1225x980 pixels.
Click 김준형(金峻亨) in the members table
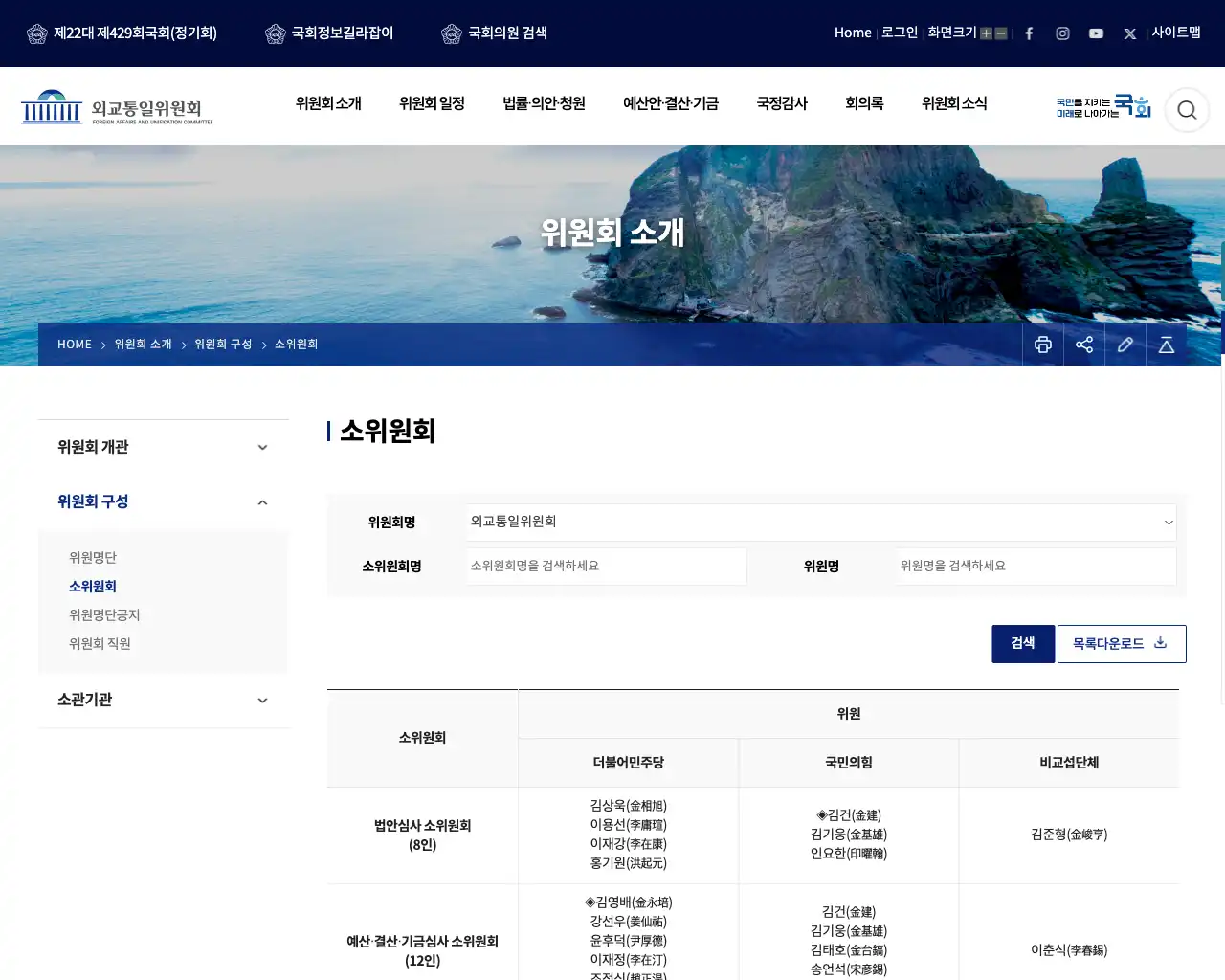click(x=1069, y=835)
